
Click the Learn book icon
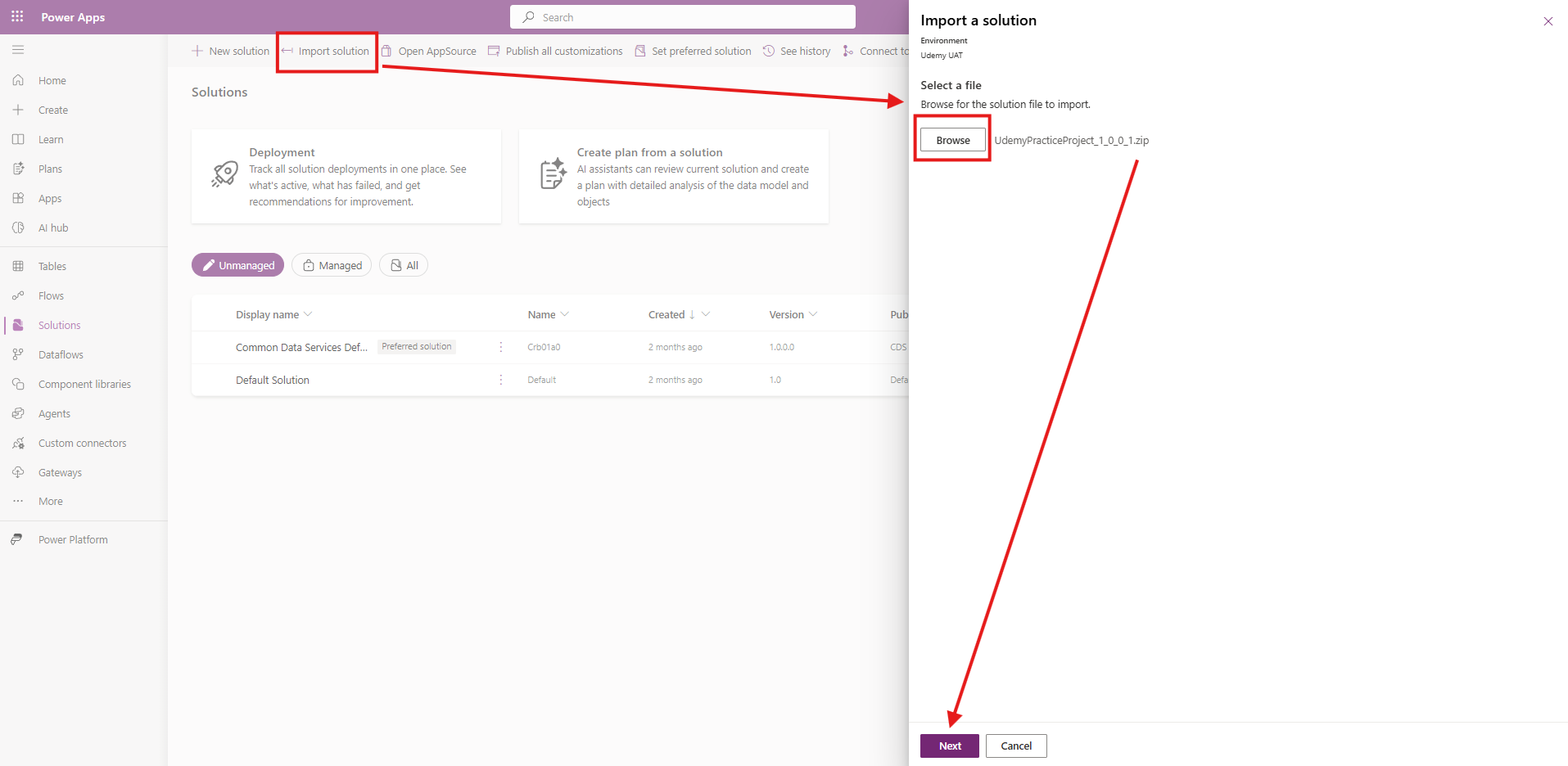[18, 139]
